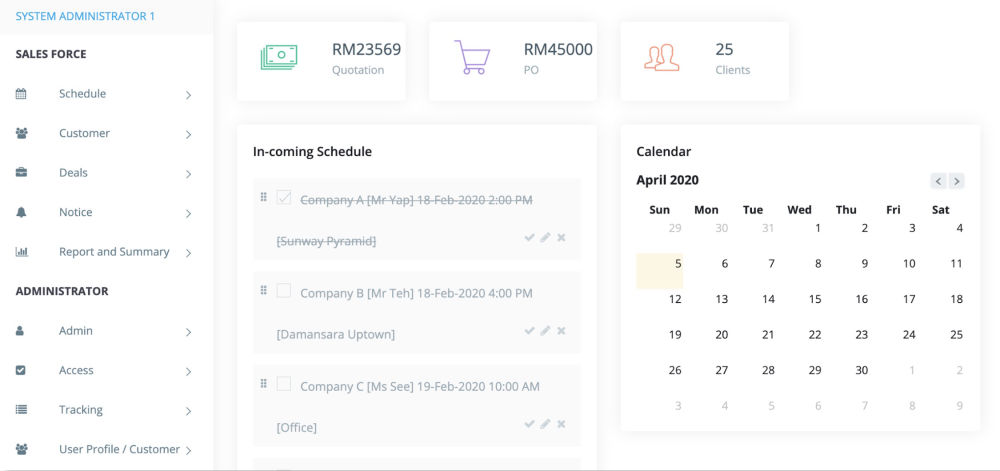Uncheck the Company A schedule checkbox

[284, 198]
